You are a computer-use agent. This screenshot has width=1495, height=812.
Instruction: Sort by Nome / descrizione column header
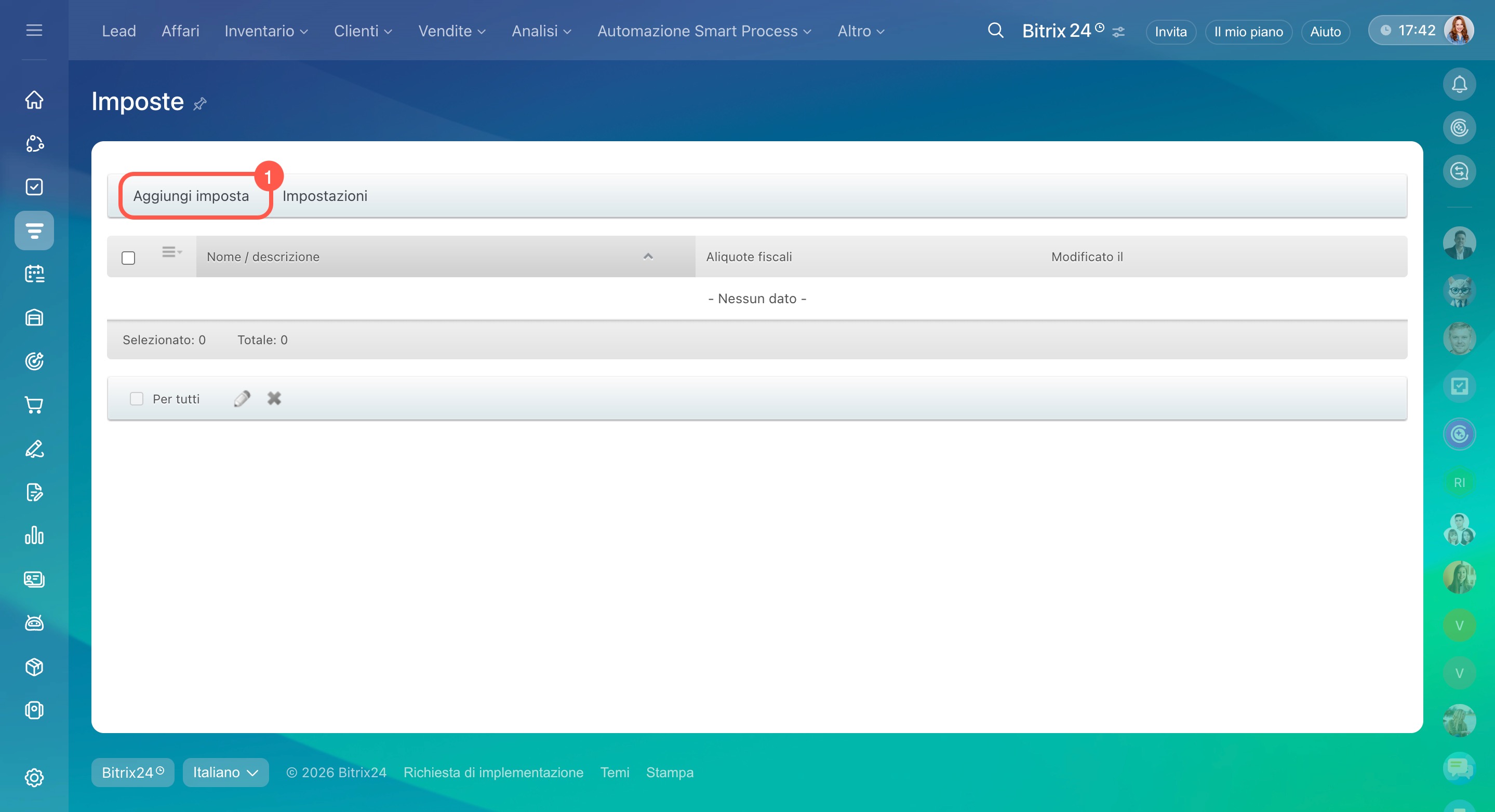pos(263,256)
